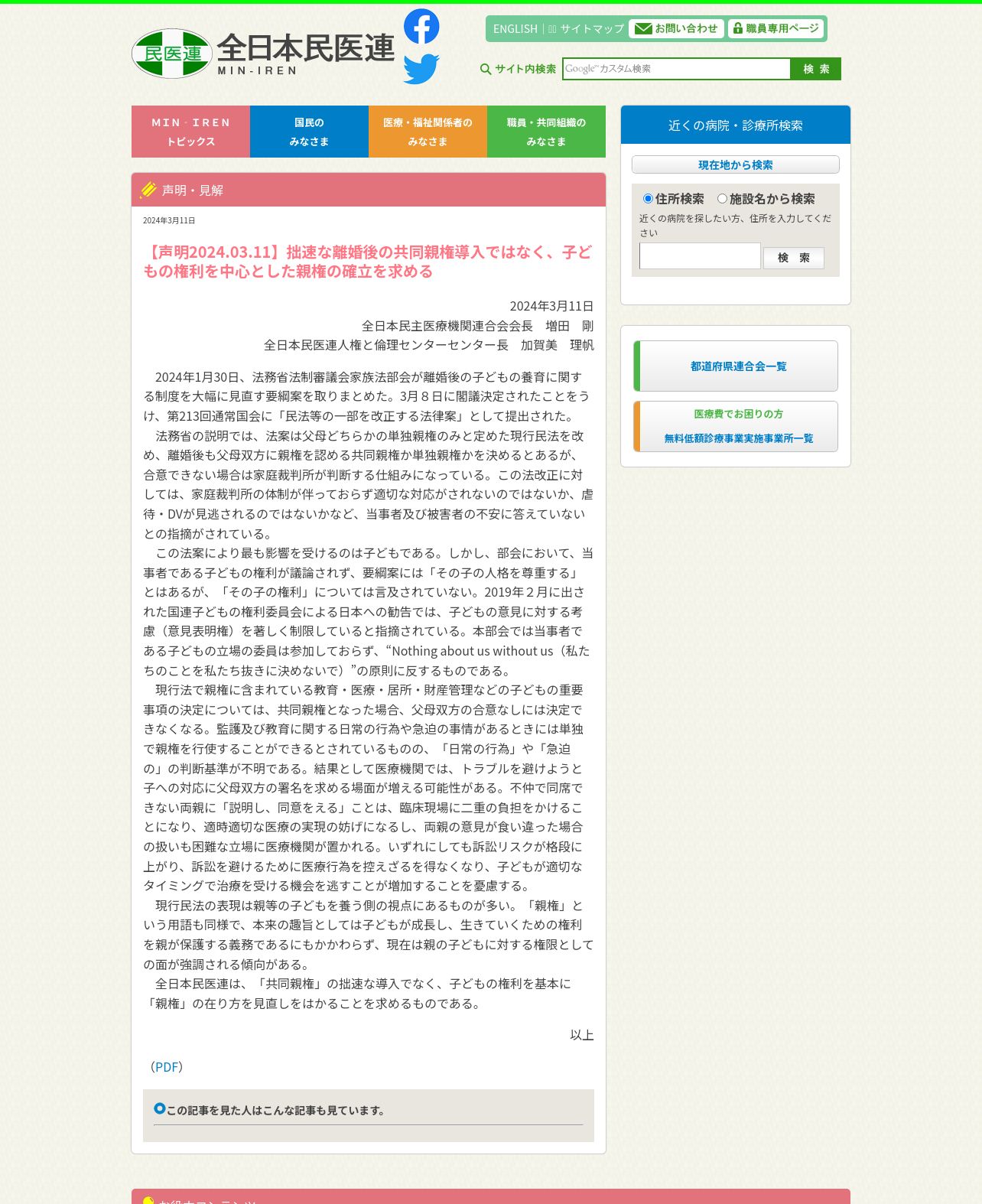Click the envelope icon in お問い合わせ
Image resolution: width=982 pixels, height=1204 pixels.
643,28
